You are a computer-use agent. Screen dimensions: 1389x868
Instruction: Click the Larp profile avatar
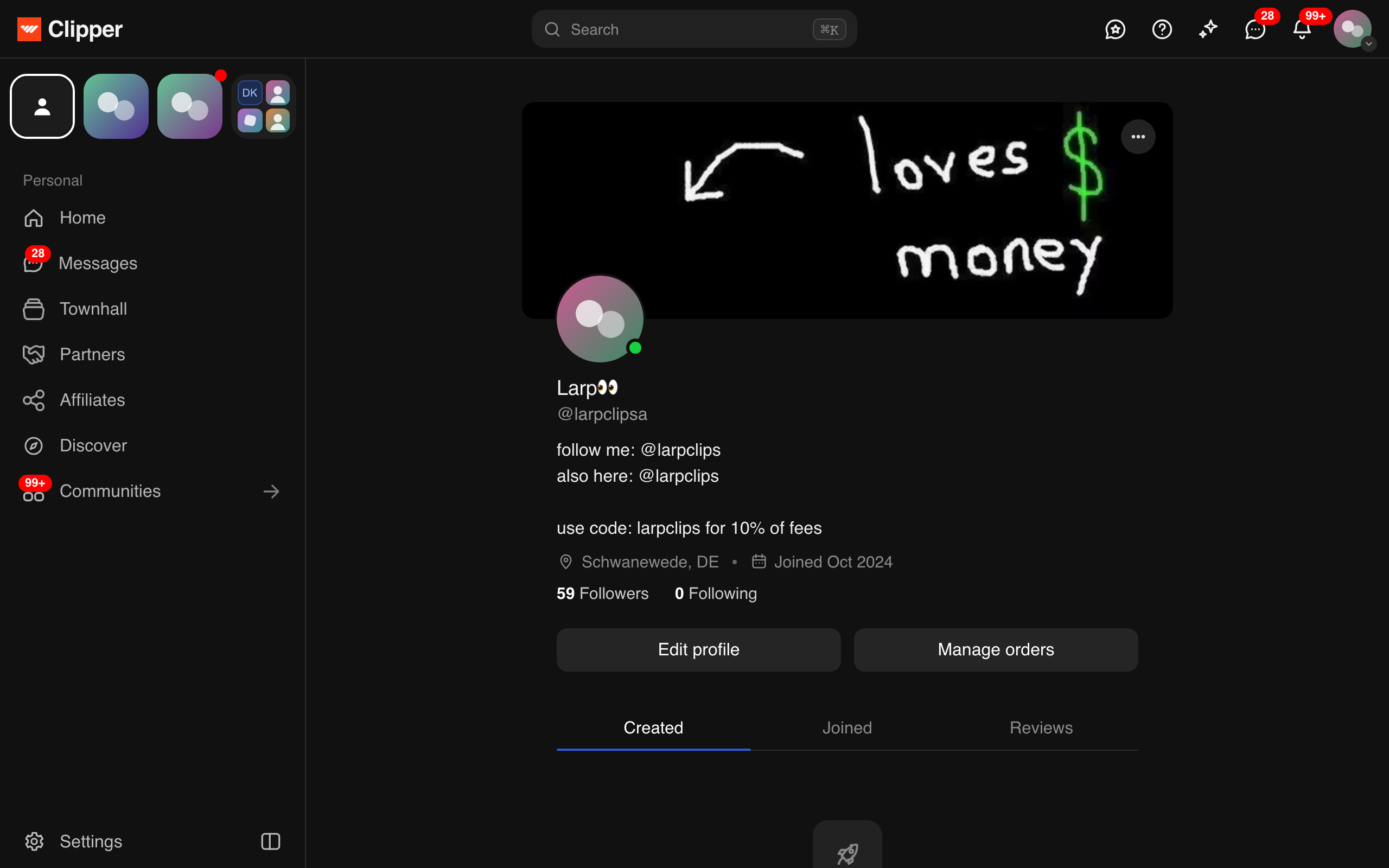(x=600, y=318)
